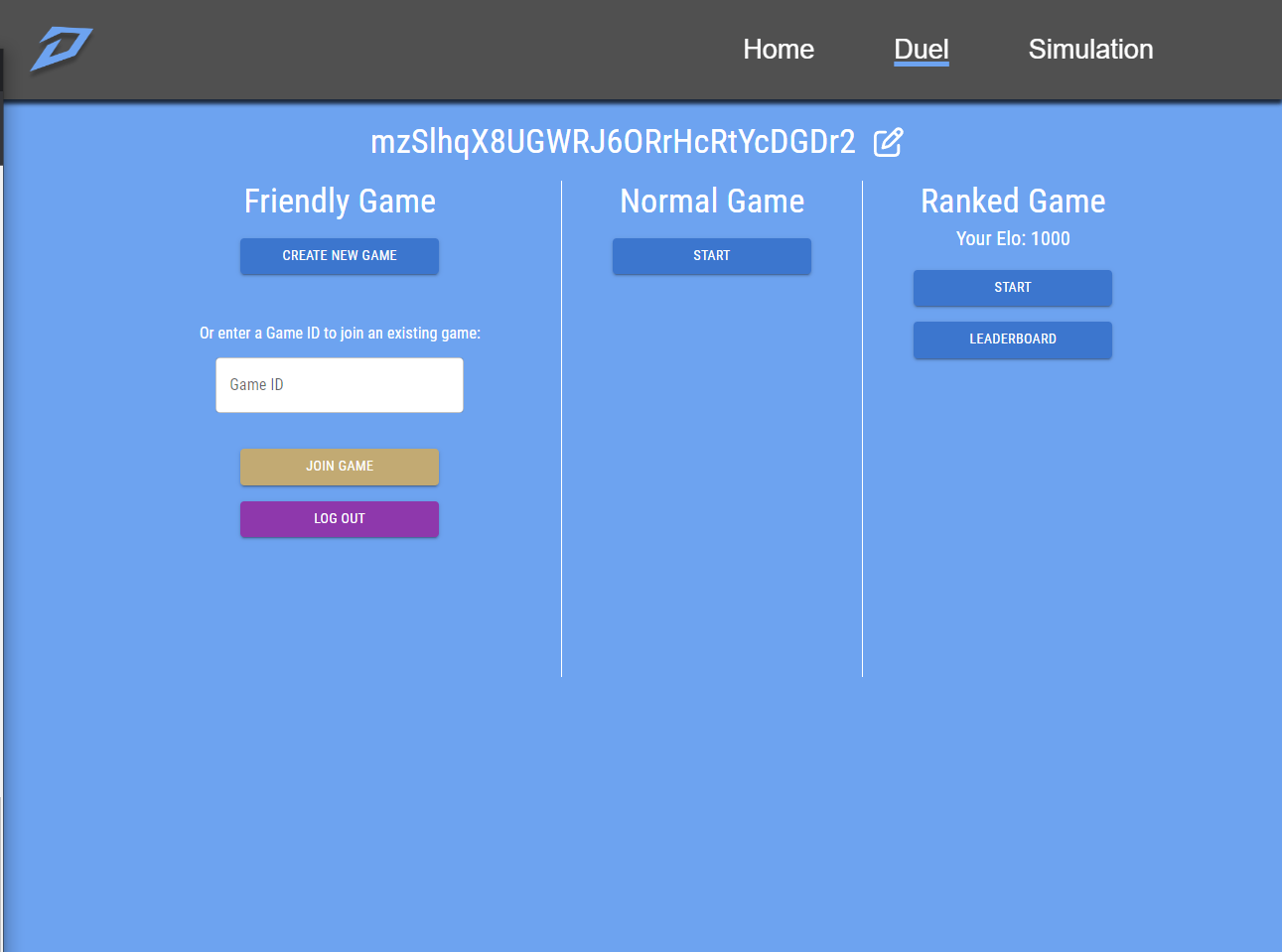Click the edit pencil icon beside the username

pos(887,142)
